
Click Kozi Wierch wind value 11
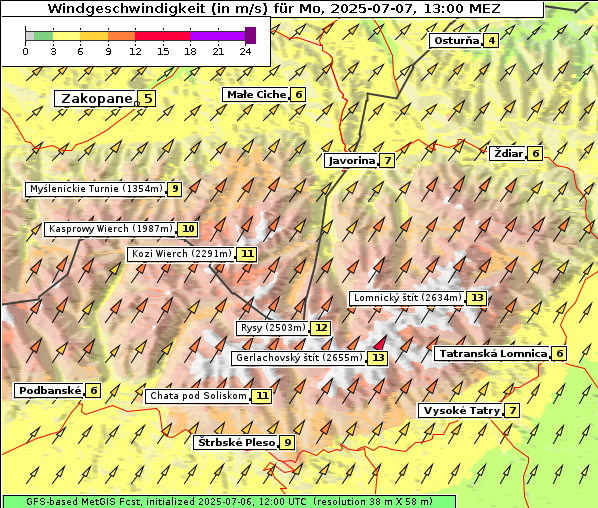[247, 254]
